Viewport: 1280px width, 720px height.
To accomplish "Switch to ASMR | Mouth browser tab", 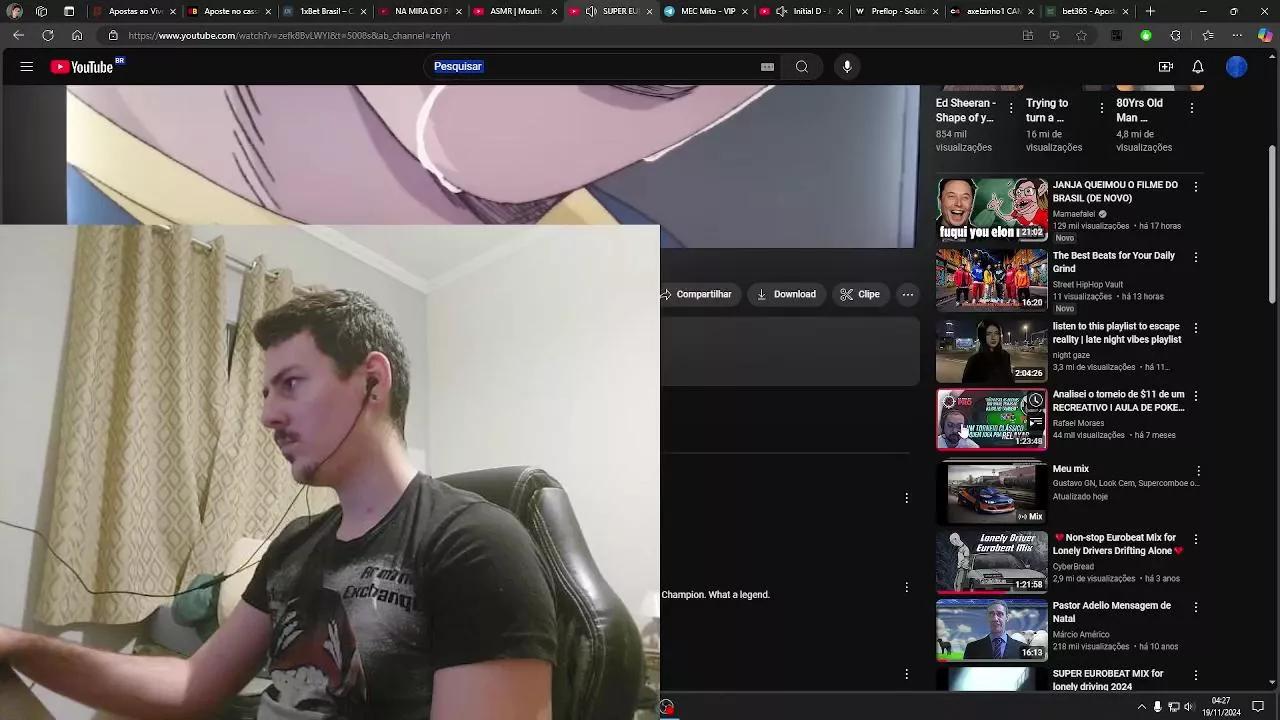I will [x=514, y=11].
